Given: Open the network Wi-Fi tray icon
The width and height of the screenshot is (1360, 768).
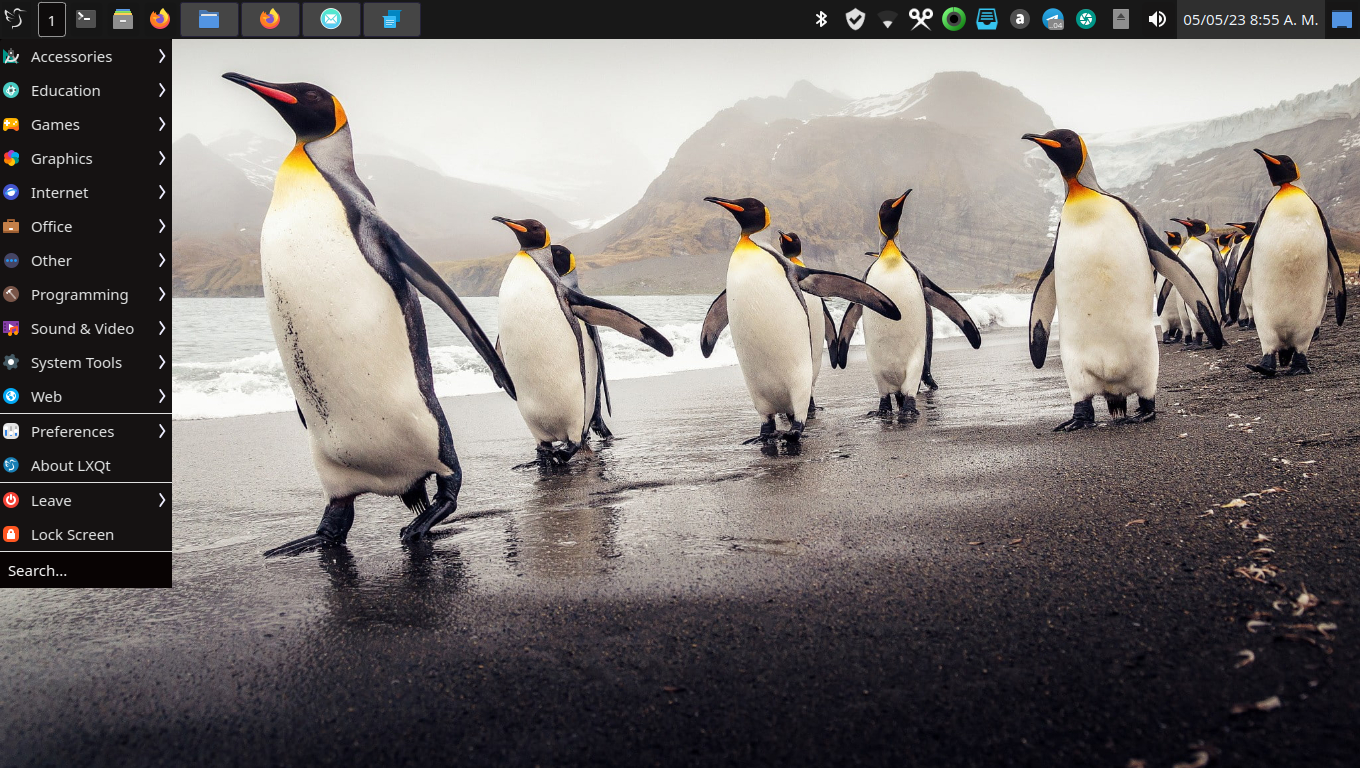Looking at the screenshot, I should (887, 20).
